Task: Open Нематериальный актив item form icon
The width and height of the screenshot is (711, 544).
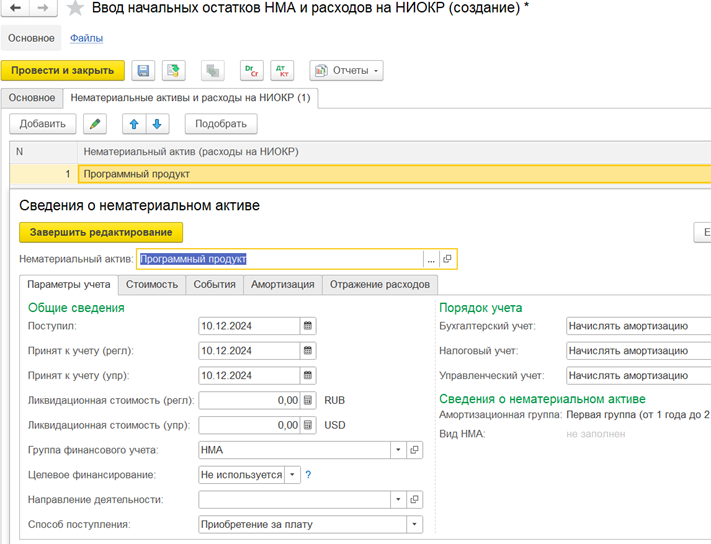Action: (x=447, y=259)
